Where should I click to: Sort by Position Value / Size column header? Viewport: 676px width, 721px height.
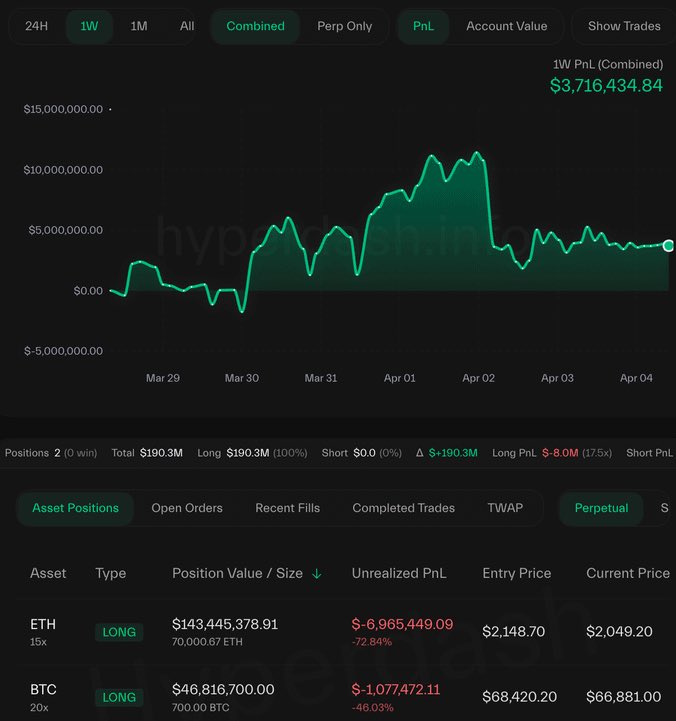click(x=237, y=573)
